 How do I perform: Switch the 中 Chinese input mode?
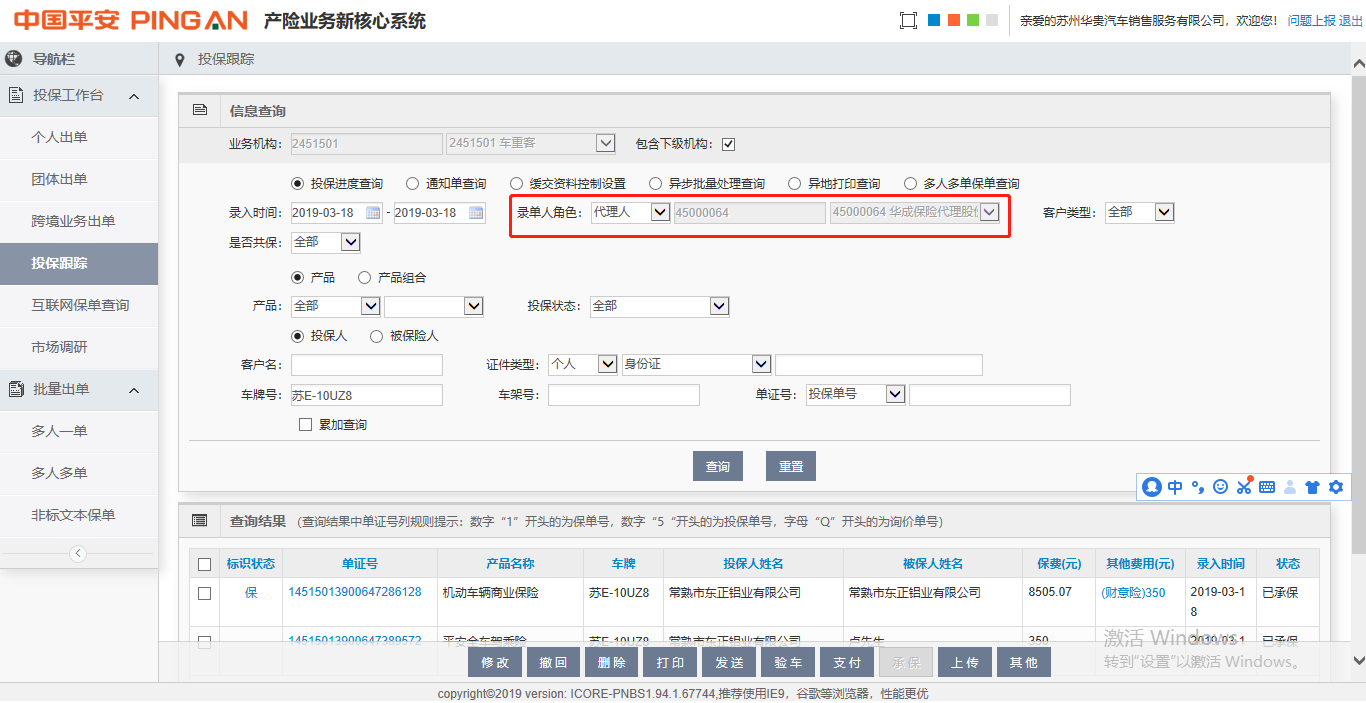pyautogui.click(x=1175, y=487)
